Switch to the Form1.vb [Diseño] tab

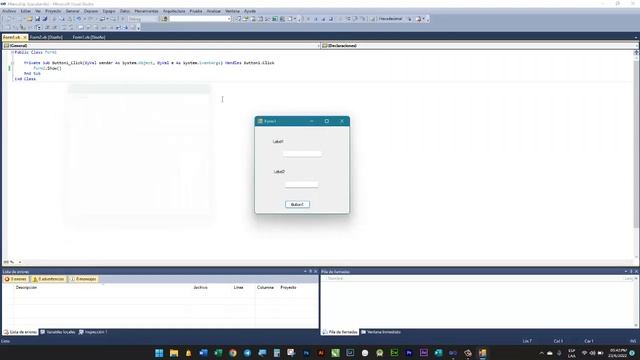89,37
